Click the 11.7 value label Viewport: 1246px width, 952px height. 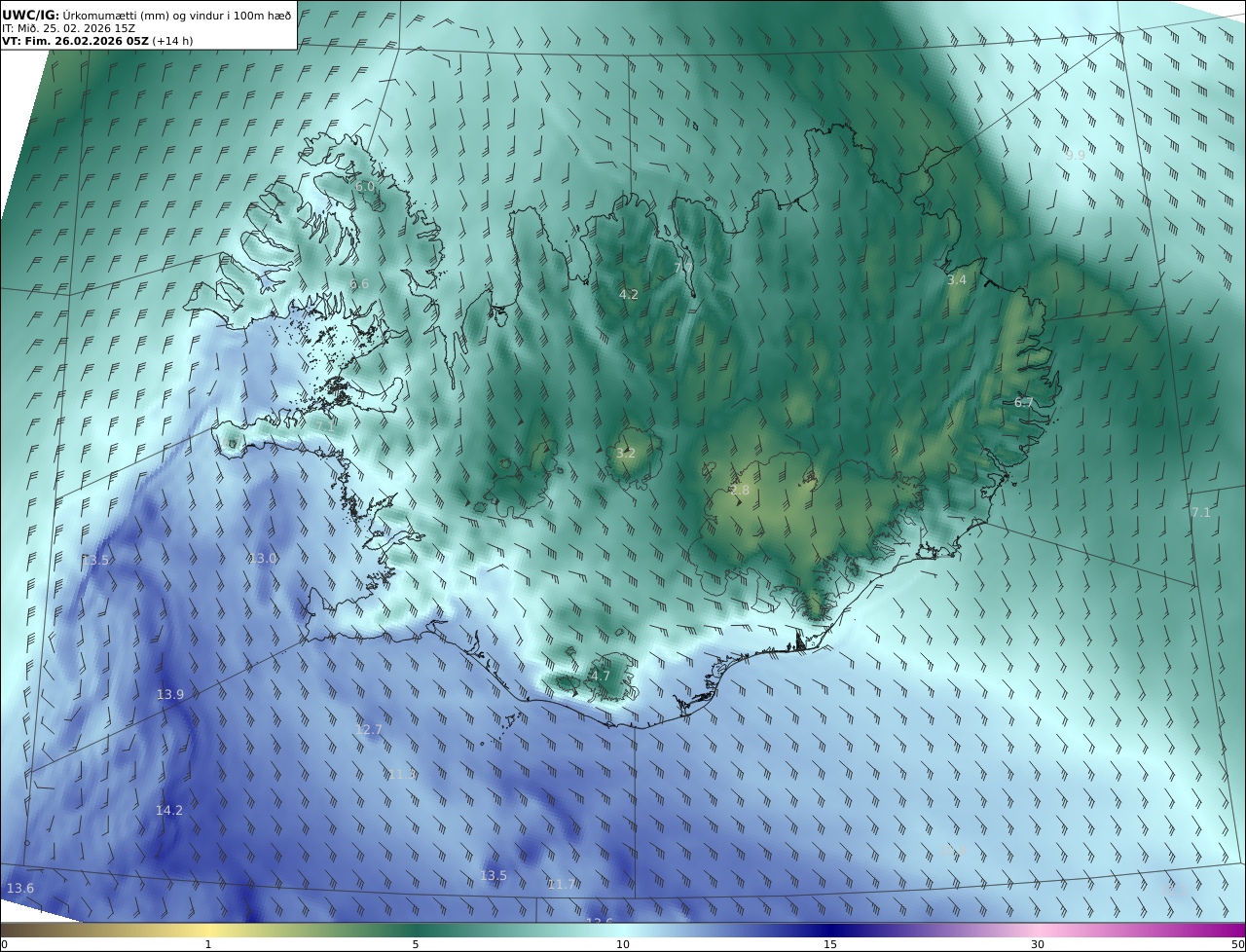[x=562, y=884]
